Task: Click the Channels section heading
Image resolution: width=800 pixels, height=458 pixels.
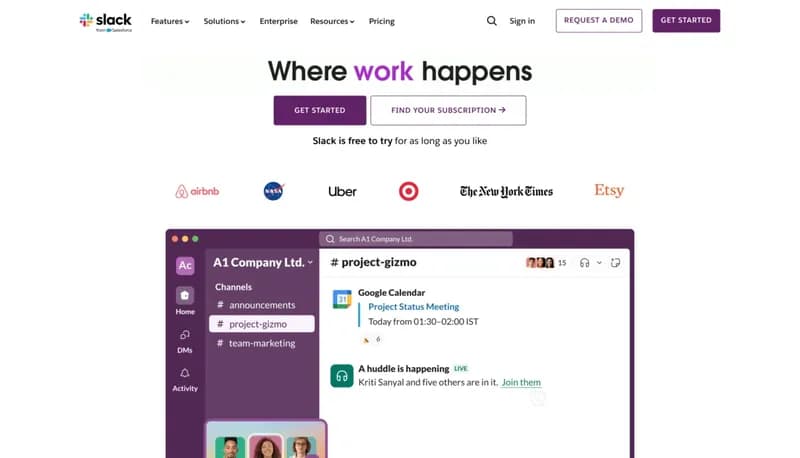Action: (233, 287)
